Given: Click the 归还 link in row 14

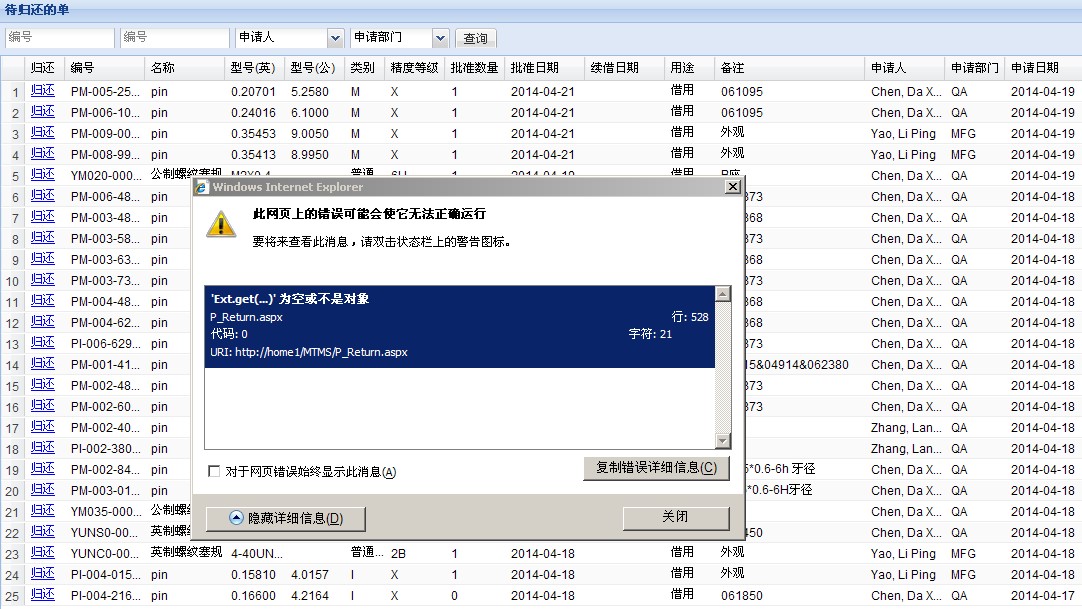Looking at the screenshot, I should point(42,363).
